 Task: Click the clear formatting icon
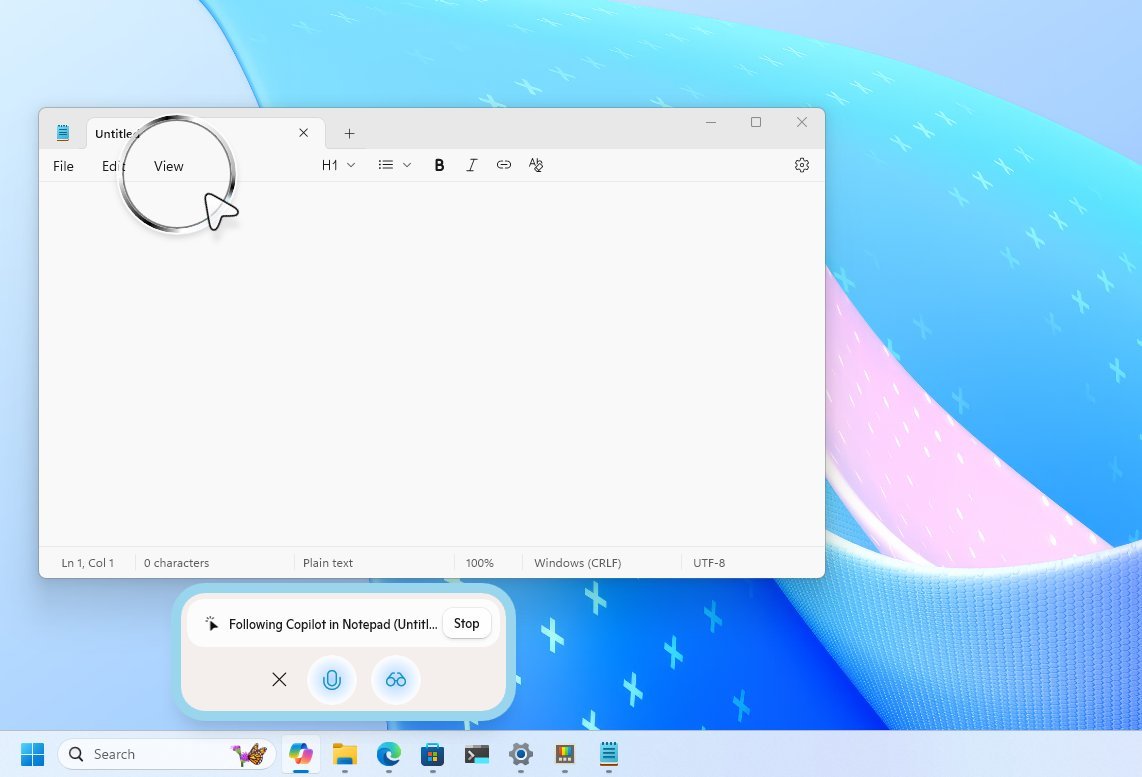[x=536, y=165]
